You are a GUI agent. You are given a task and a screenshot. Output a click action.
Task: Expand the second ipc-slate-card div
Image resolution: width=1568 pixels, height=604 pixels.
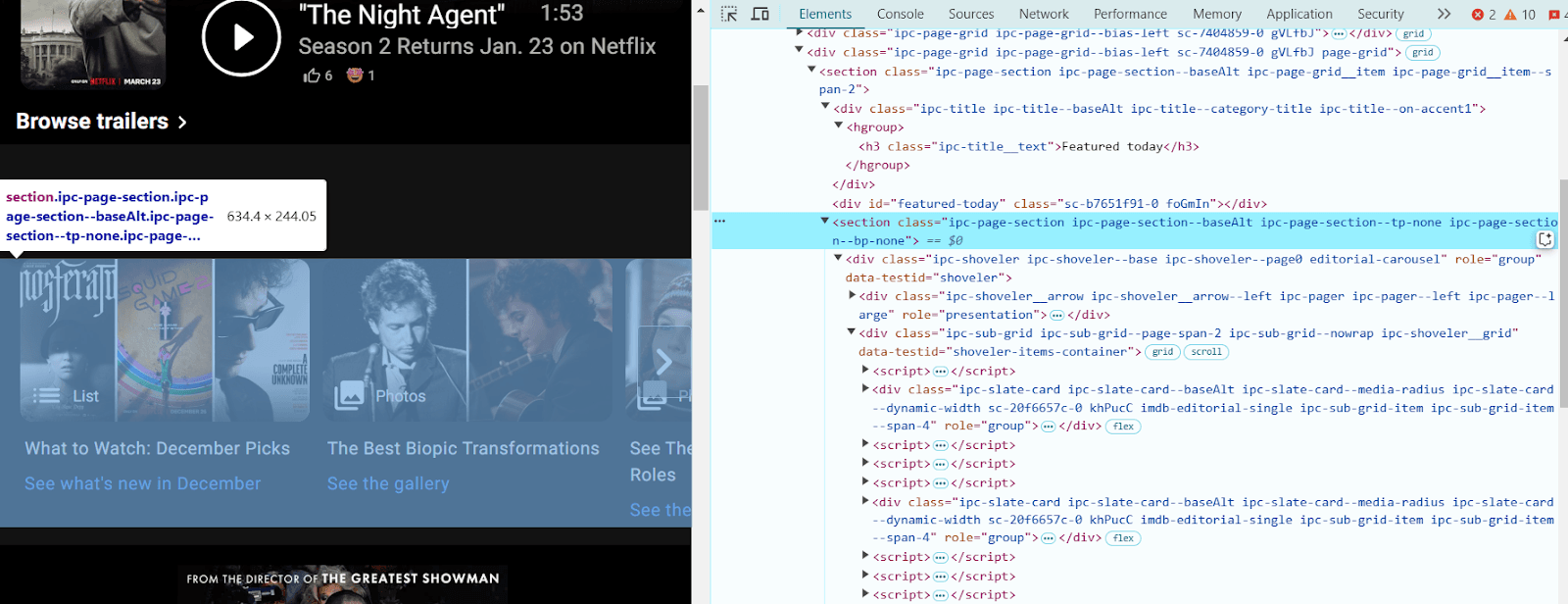point(865,501)
